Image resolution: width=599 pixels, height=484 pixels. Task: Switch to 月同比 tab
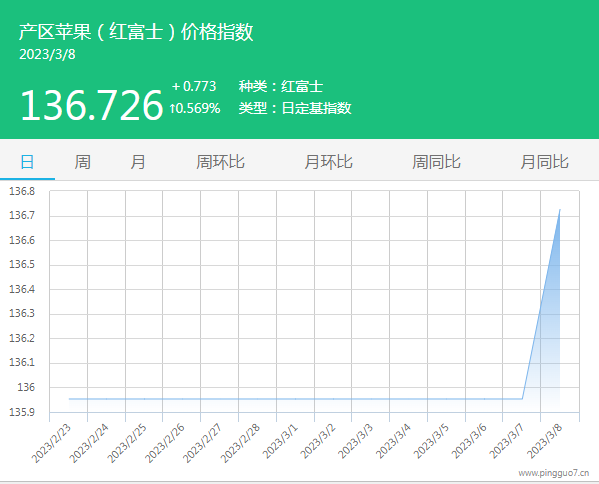click(x=545, y=162)
